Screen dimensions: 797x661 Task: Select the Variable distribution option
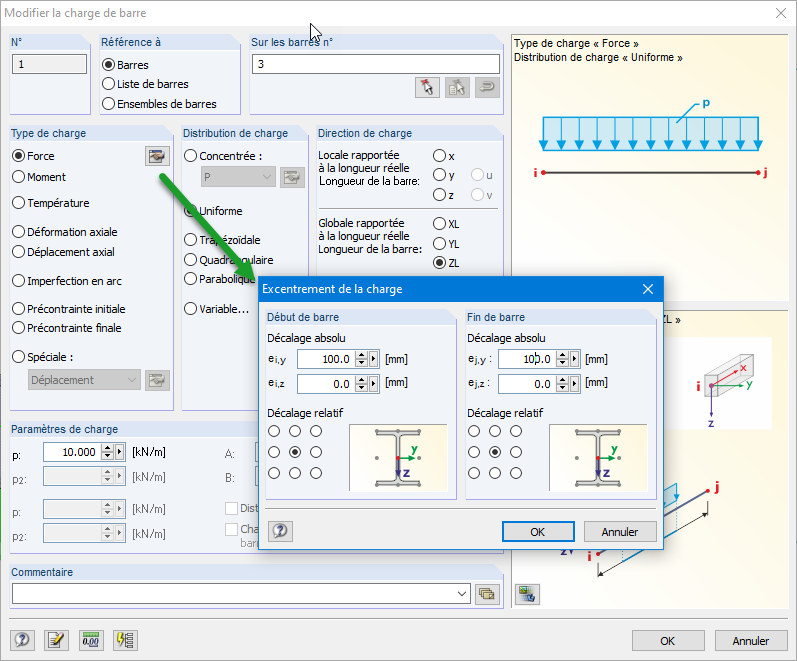[x=190, y=309]
